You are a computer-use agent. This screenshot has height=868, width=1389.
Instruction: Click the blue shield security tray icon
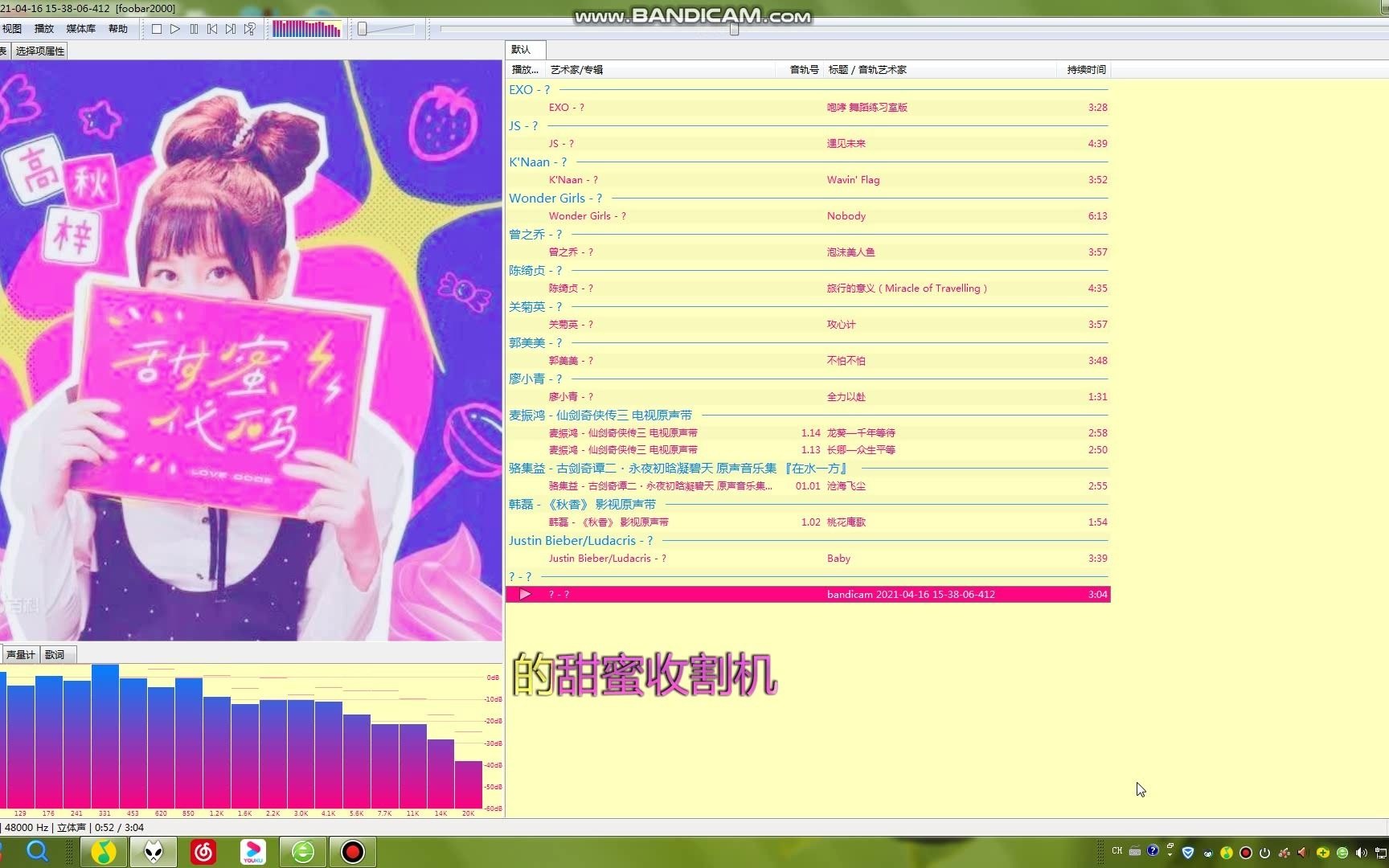point(1188,852)
